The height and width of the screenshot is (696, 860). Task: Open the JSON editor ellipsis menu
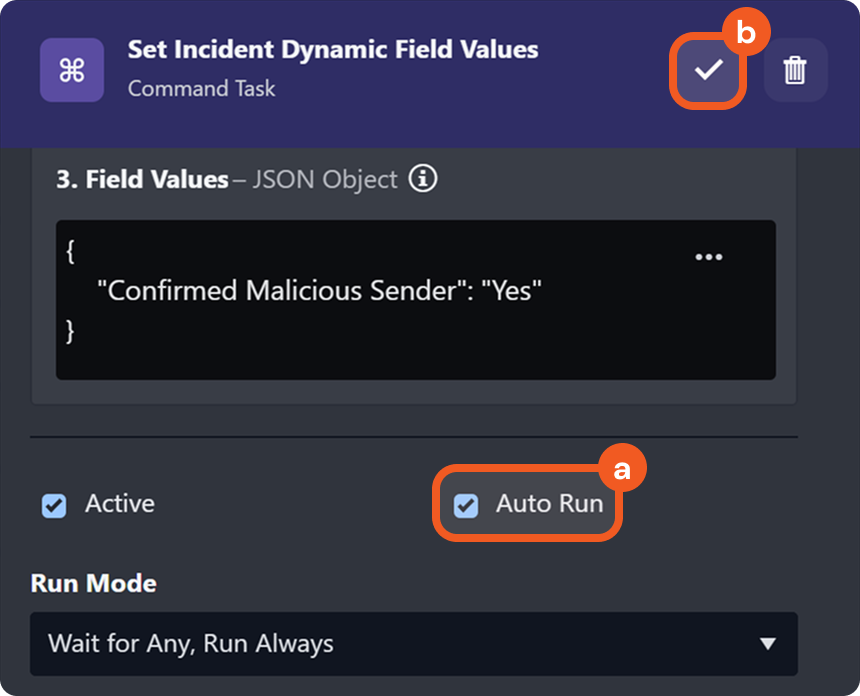(x=708, y=257)
